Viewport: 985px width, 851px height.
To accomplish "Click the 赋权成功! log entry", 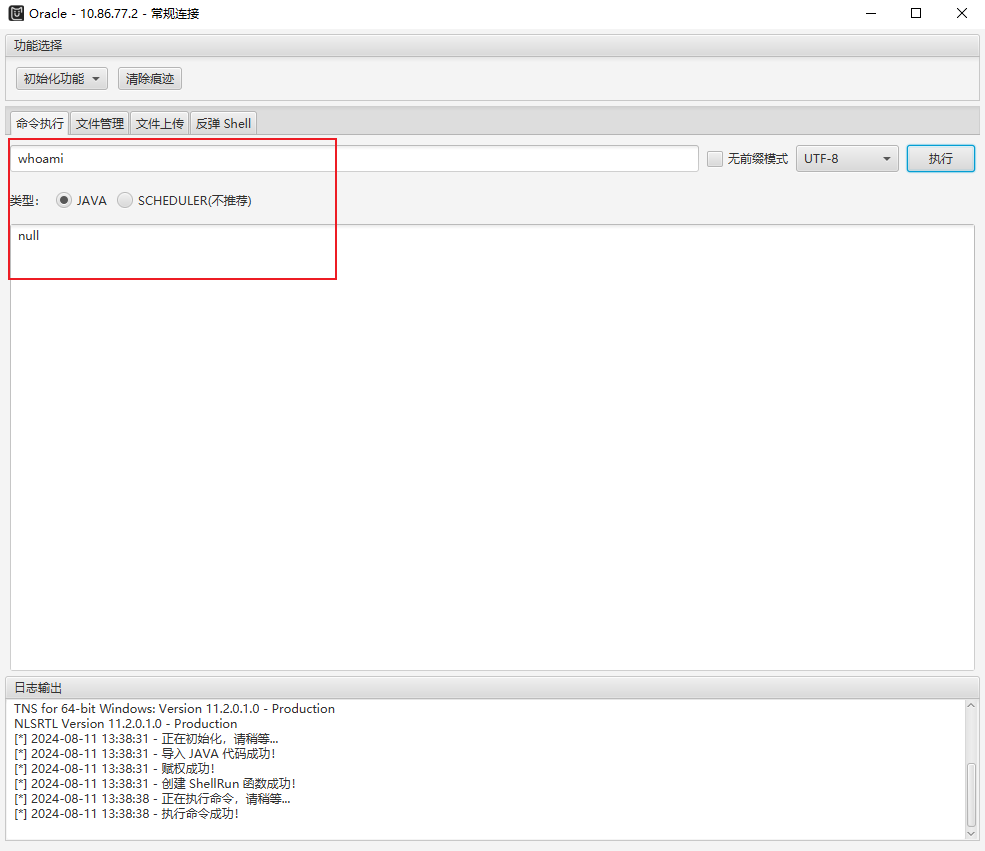I will [x=114, y=768].
